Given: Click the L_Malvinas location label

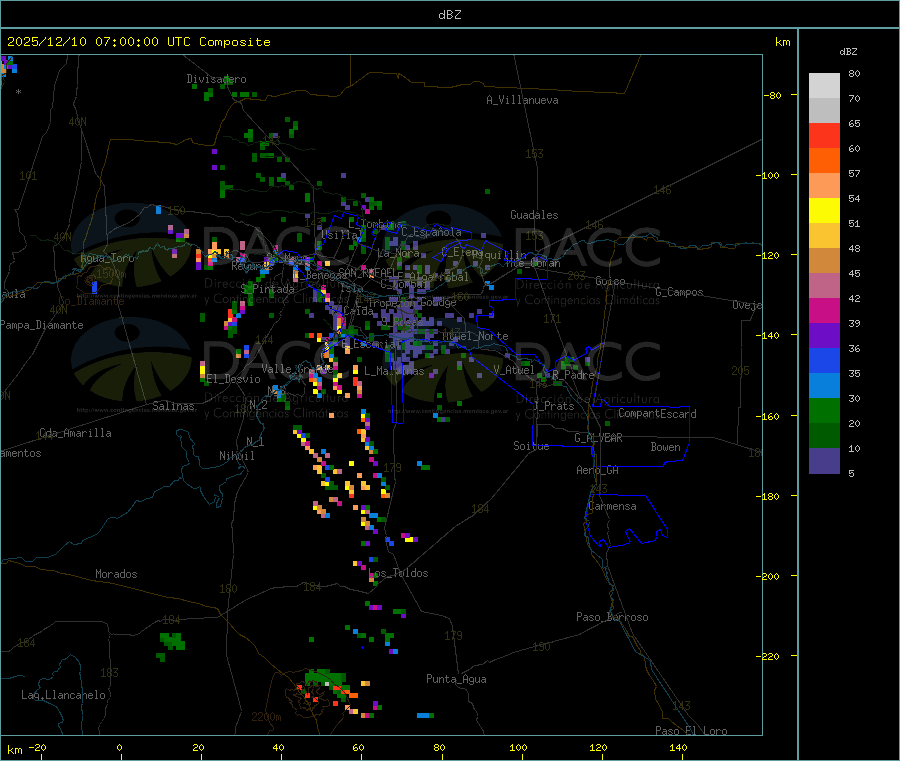Looking at the screenshot, I should (x=394, y=371).
